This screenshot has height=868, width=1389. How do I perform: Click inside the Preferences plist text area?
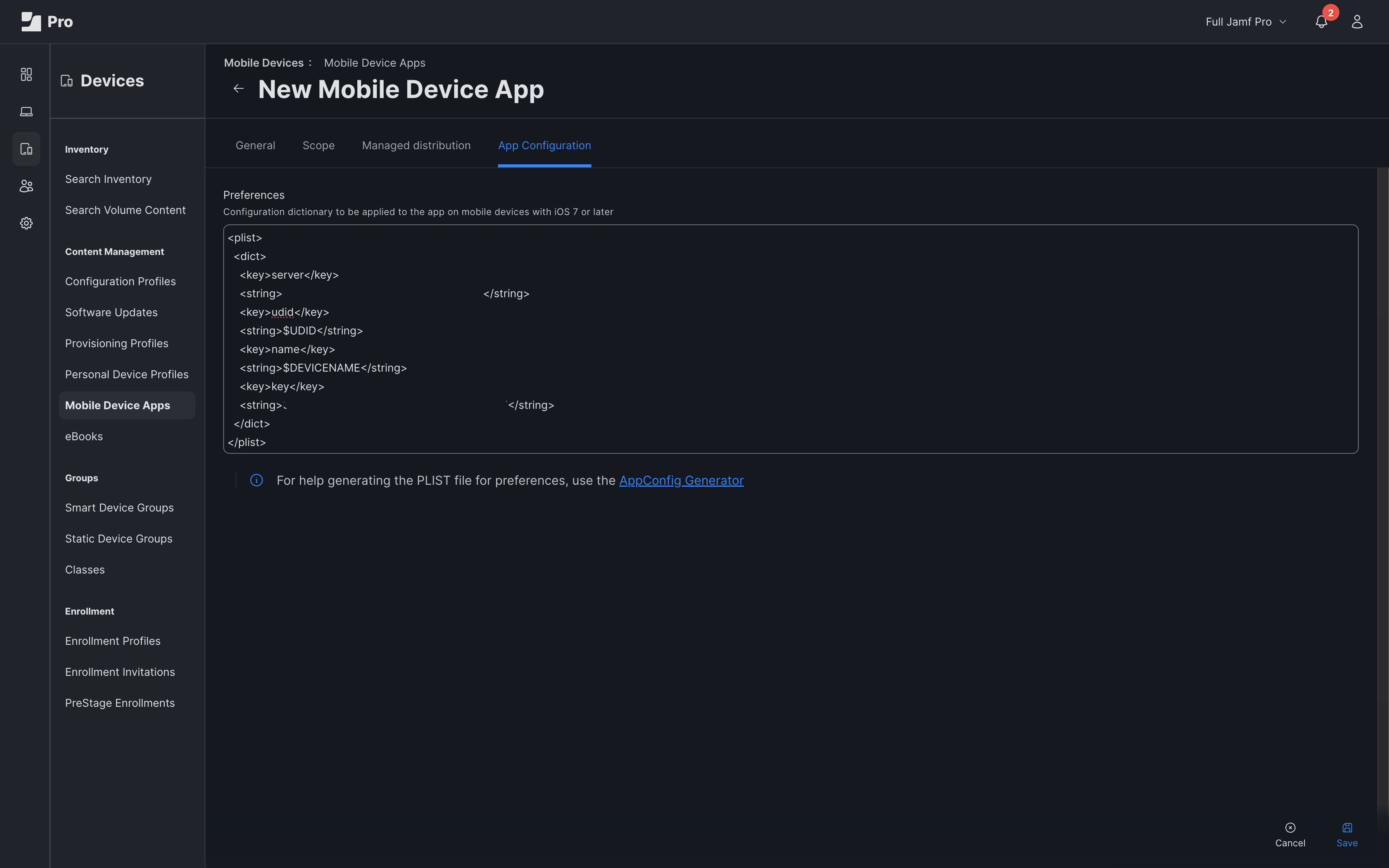click(790, 339)
